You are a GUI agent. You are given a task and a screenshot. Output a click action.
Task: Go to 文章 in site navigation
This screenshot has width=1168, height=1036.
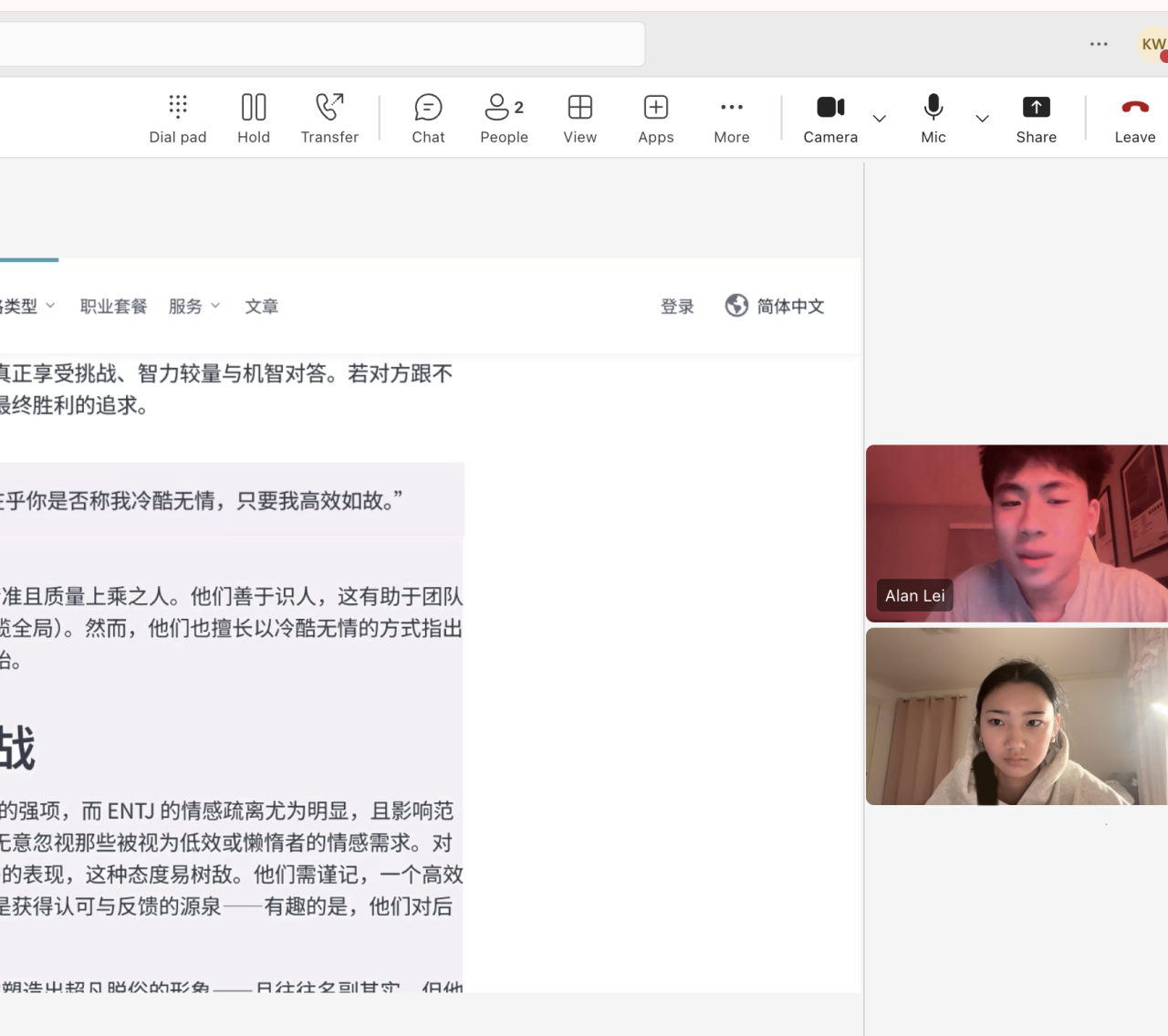[x=261, y=307]
